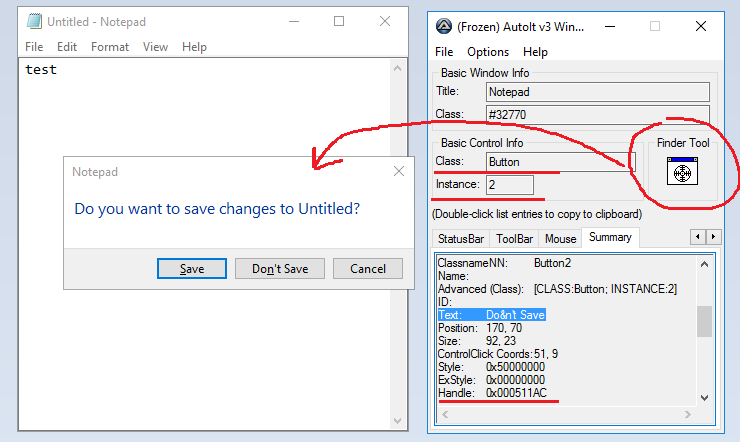740x442 pixels.
Task: Click summary list scroll down arrow
Action: tap(704, 398)
